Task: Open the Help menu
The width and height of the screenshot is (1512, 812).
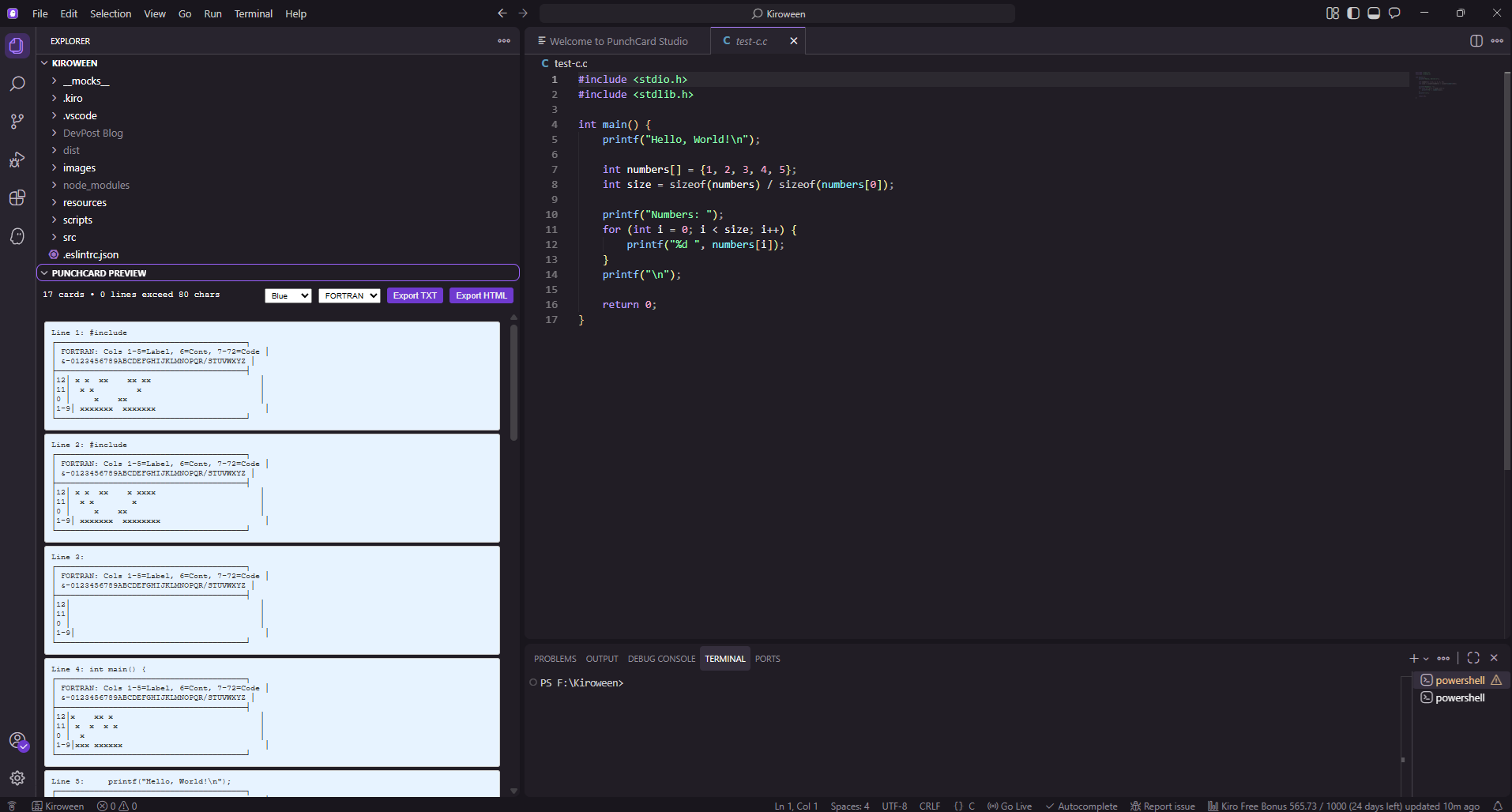Action: [x=295, y=13]
